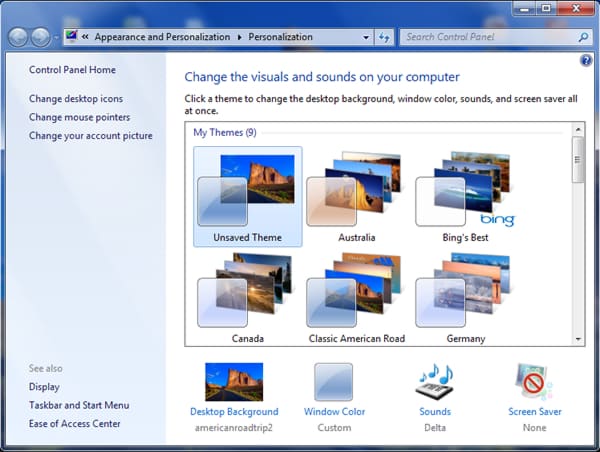This screenshot has width=600, height=452.
Task: Open the Window Color icon
Action: [x=334, y=382]
